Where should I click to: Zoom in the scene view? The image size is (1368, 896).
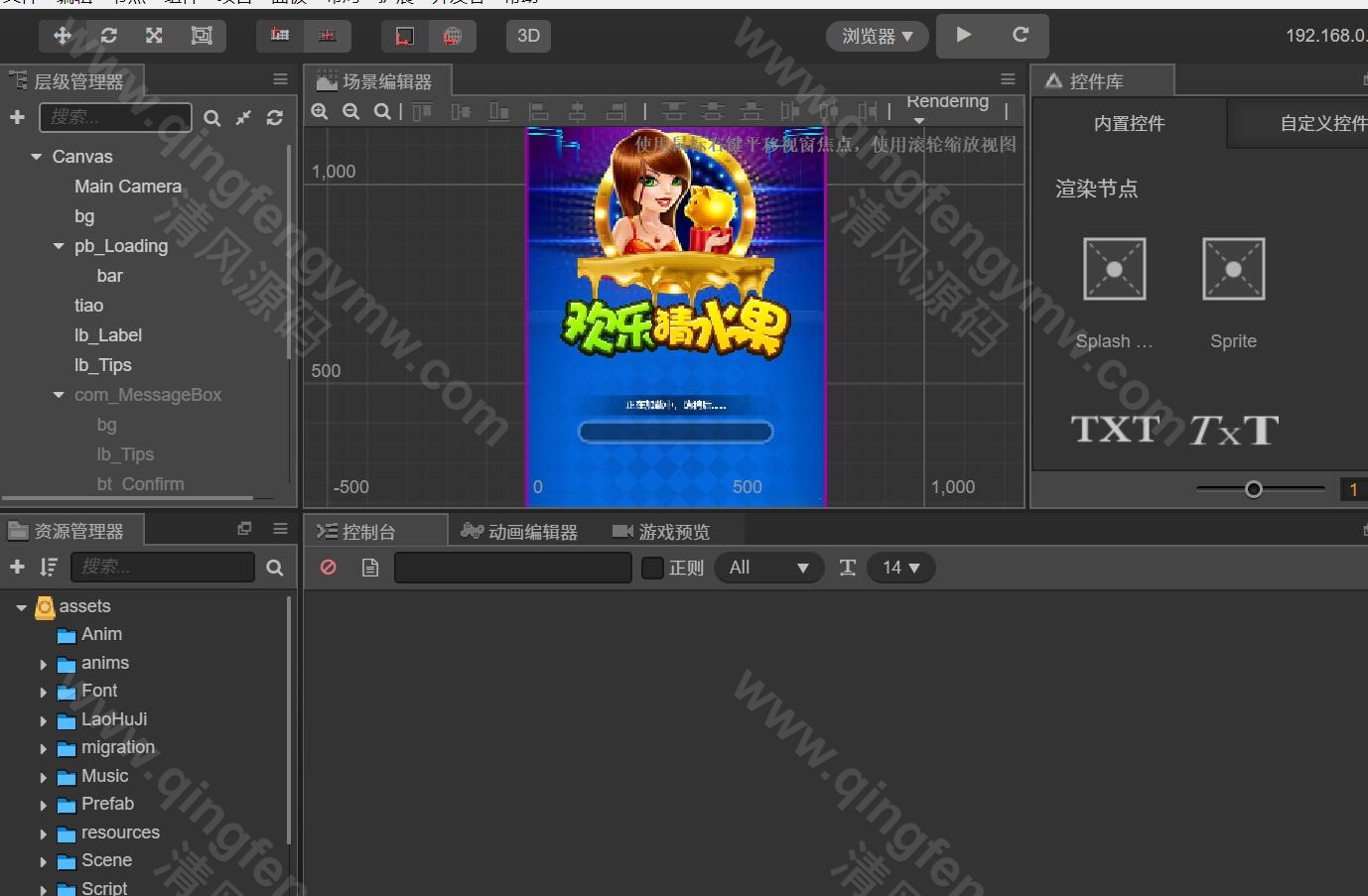[320, 111]
